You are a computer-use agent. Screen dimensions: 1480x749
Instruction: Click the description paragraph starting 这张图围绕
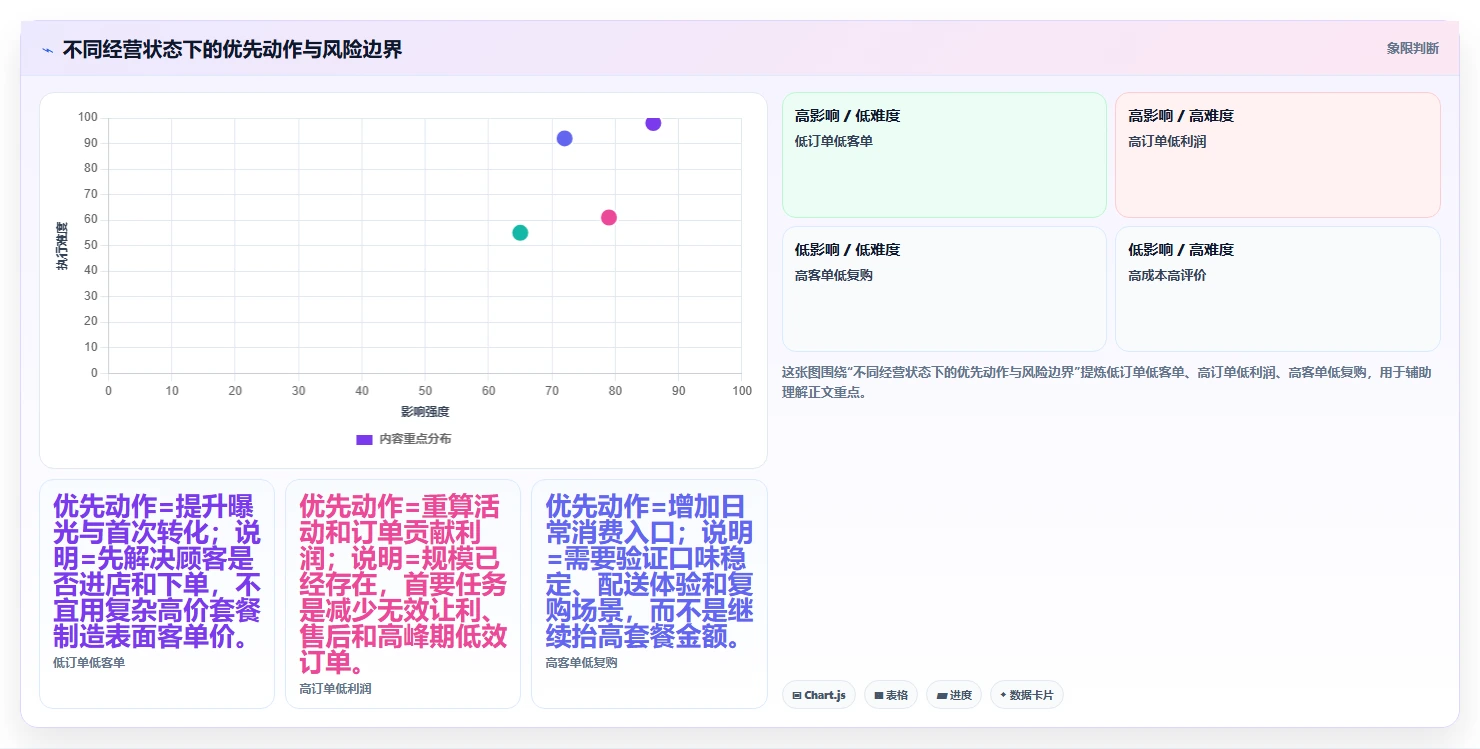pos(1107,382)
